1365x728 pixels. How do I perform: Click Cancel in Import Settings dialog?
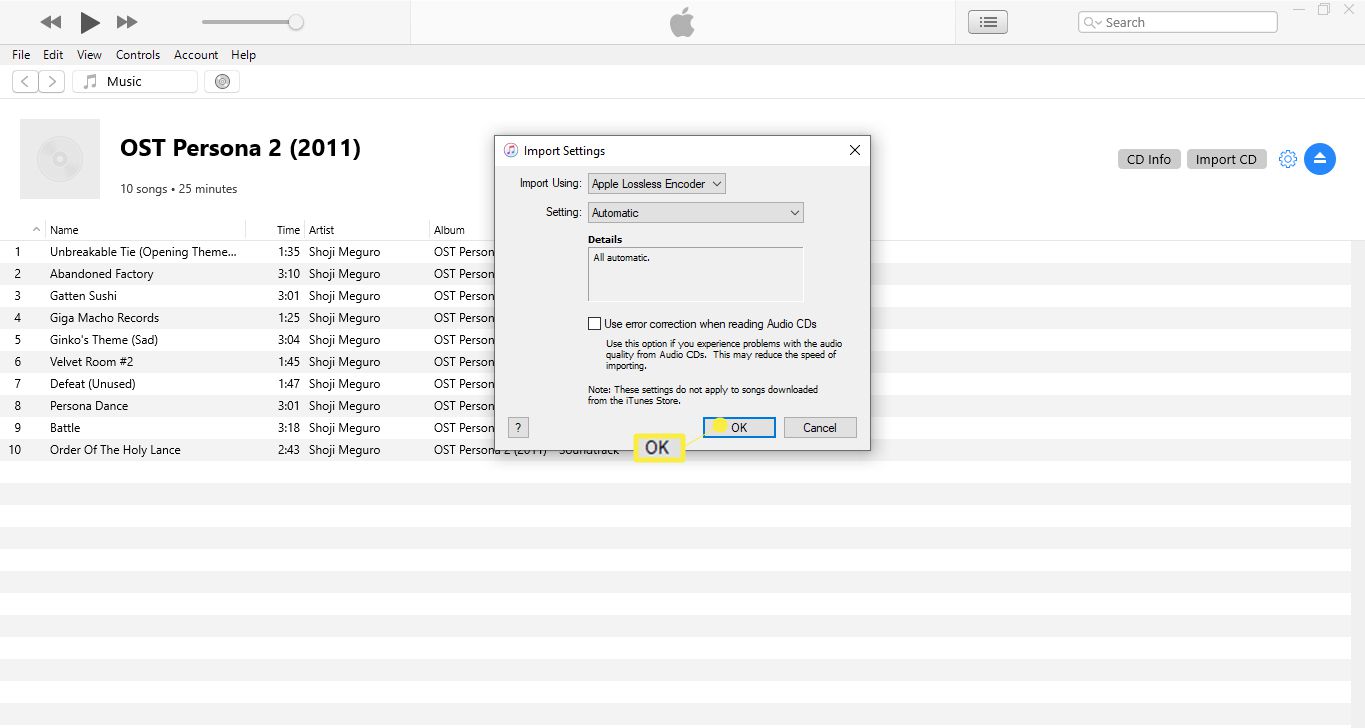pyautogui.click(x=820, y=428)
